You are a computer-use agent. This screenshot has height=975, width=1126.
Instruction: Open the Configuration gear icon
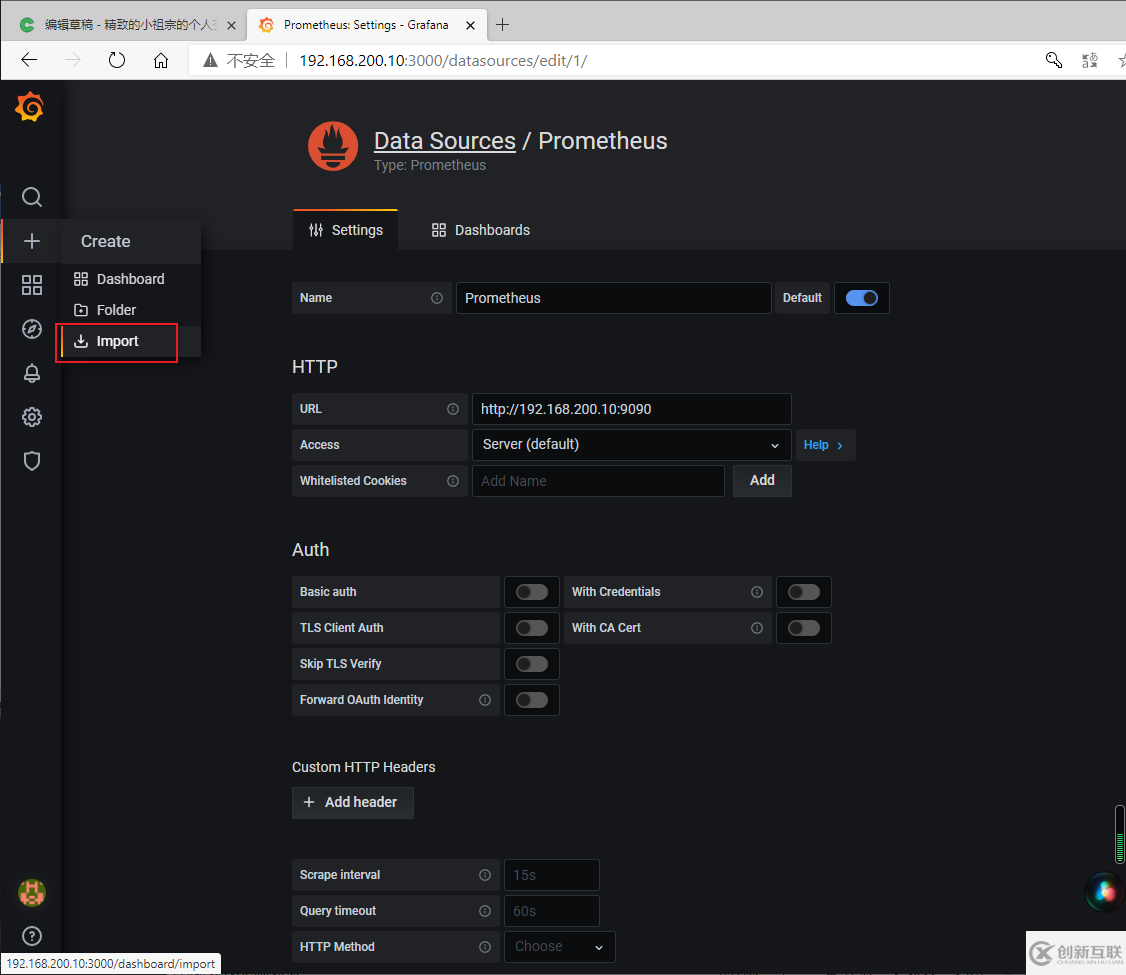pos(32,417)
